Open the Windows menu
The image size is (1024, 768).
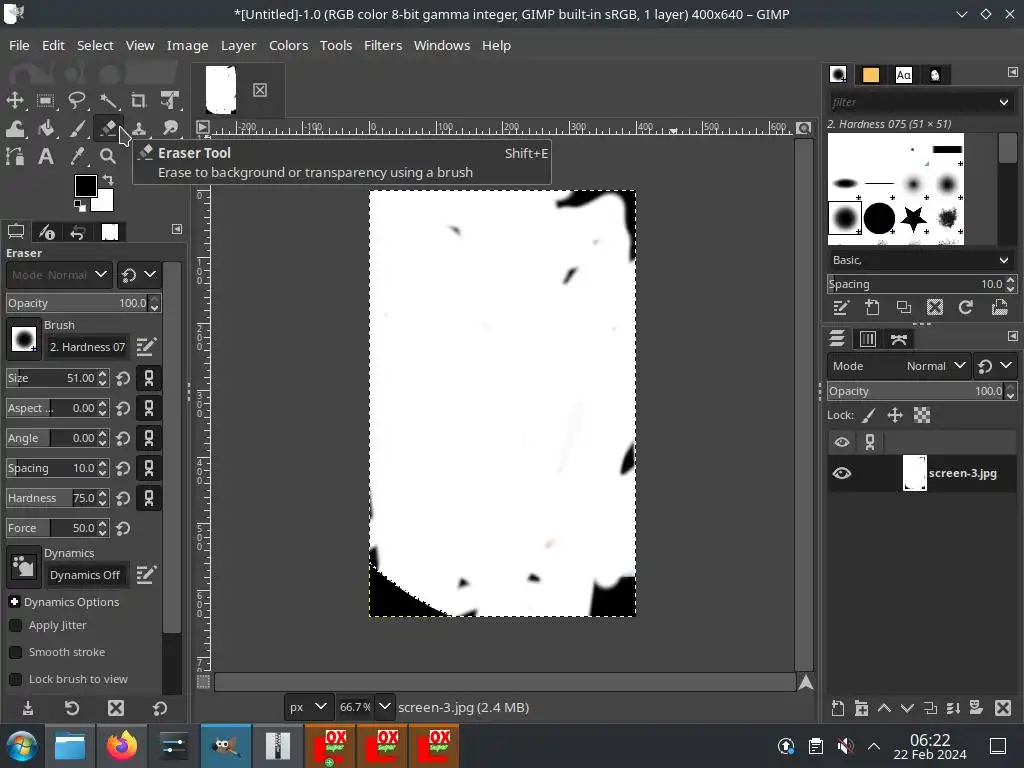click(442, 45)
